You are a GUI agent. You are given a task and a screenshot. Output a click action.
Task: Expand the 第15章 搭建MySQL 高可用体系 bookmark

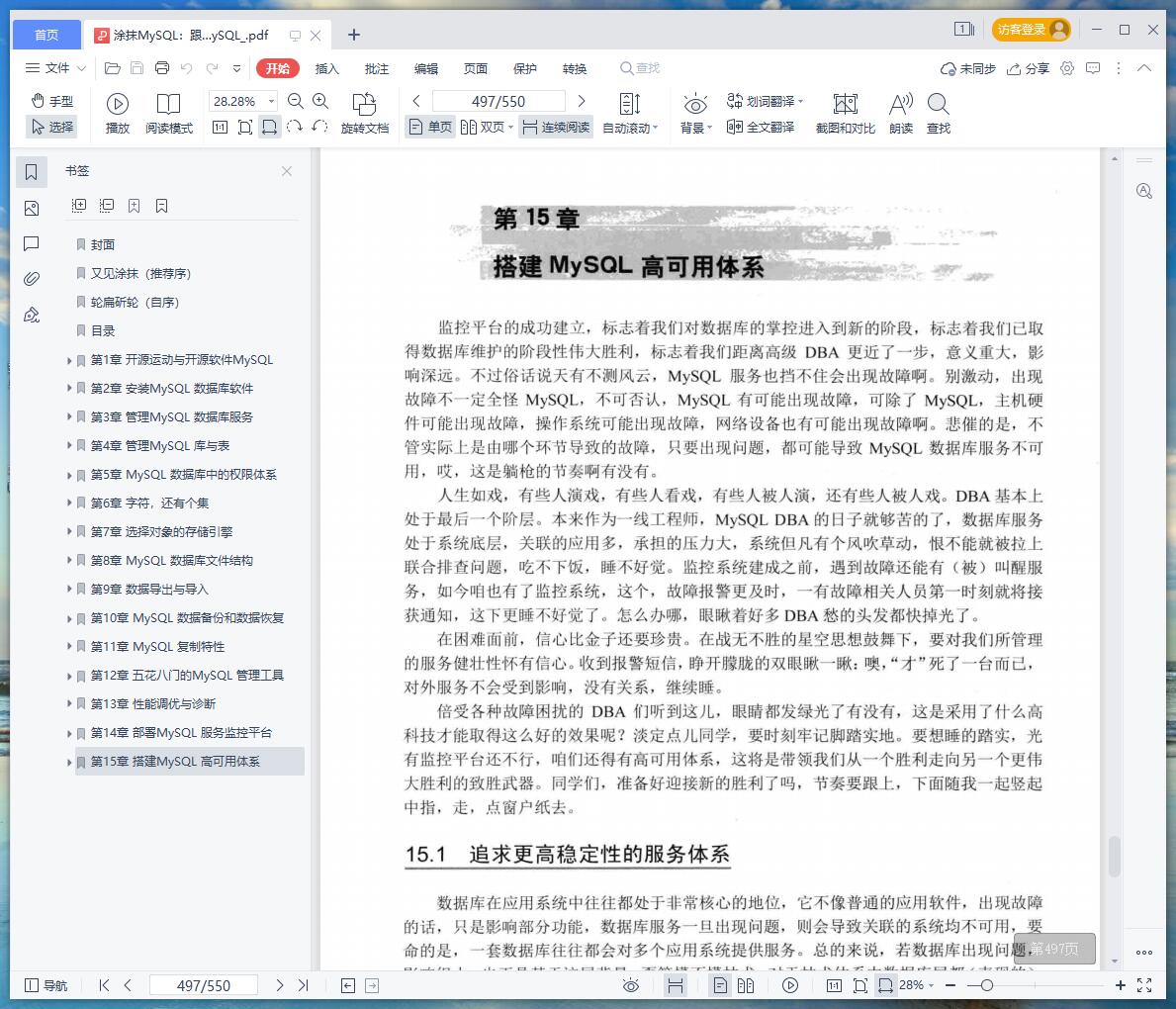point(69,762)
